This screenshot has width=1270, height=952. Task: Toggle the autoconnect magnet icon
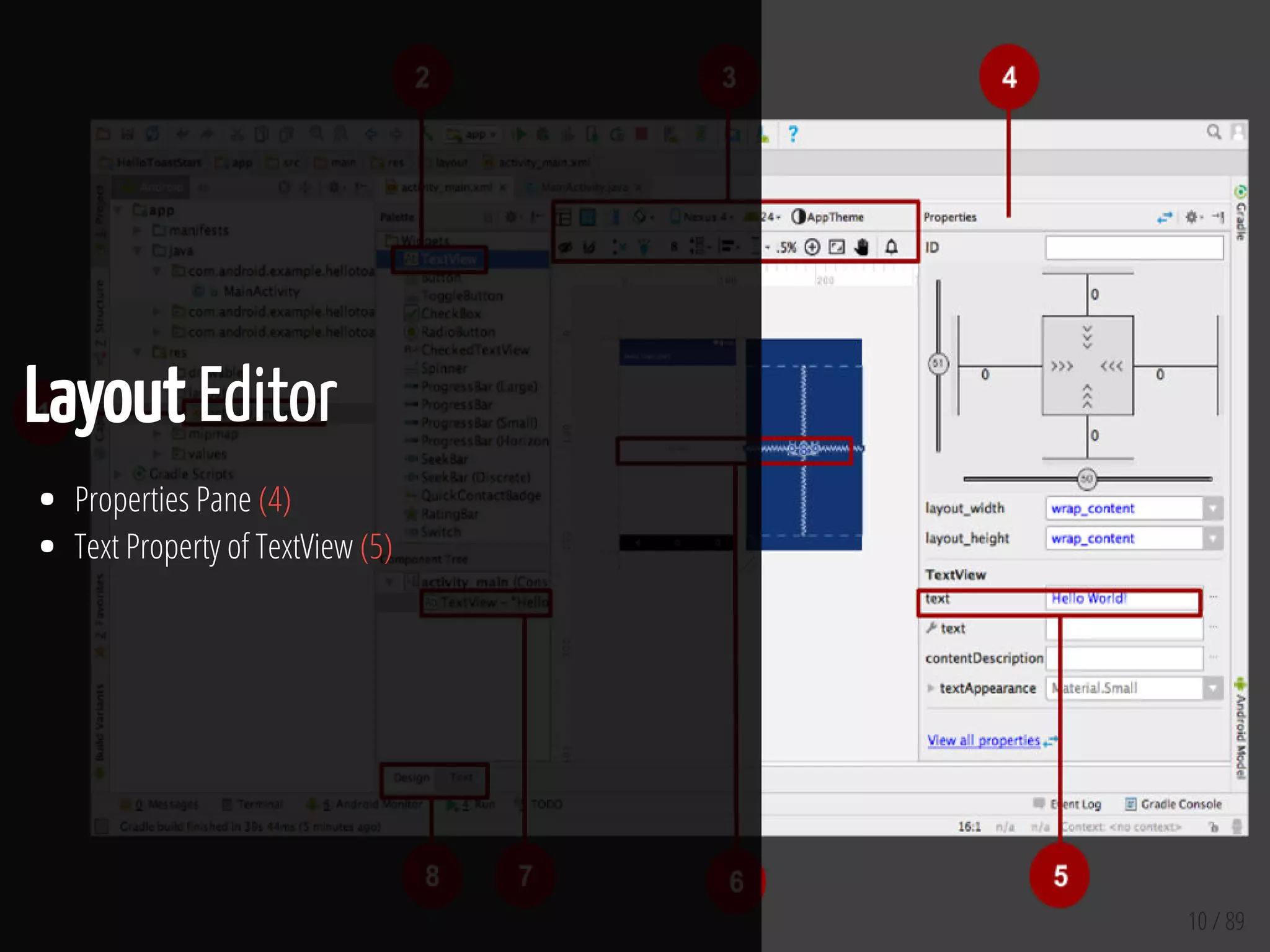pos(589,247)
